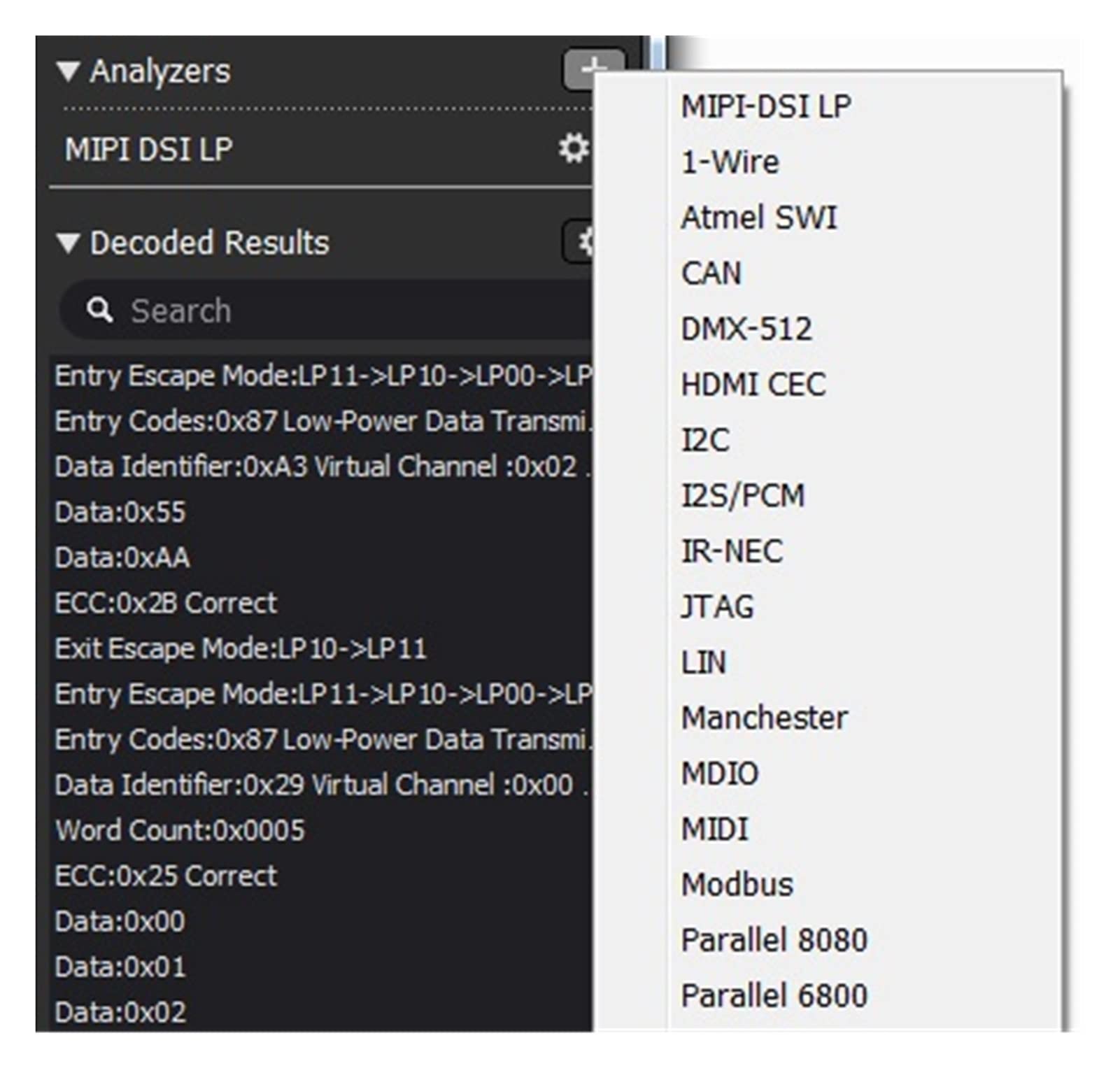This screenshot has width=1120, height=1068.
Task: Select Data Identifier:0xA3 result row
Action: [x=322, y=467]
